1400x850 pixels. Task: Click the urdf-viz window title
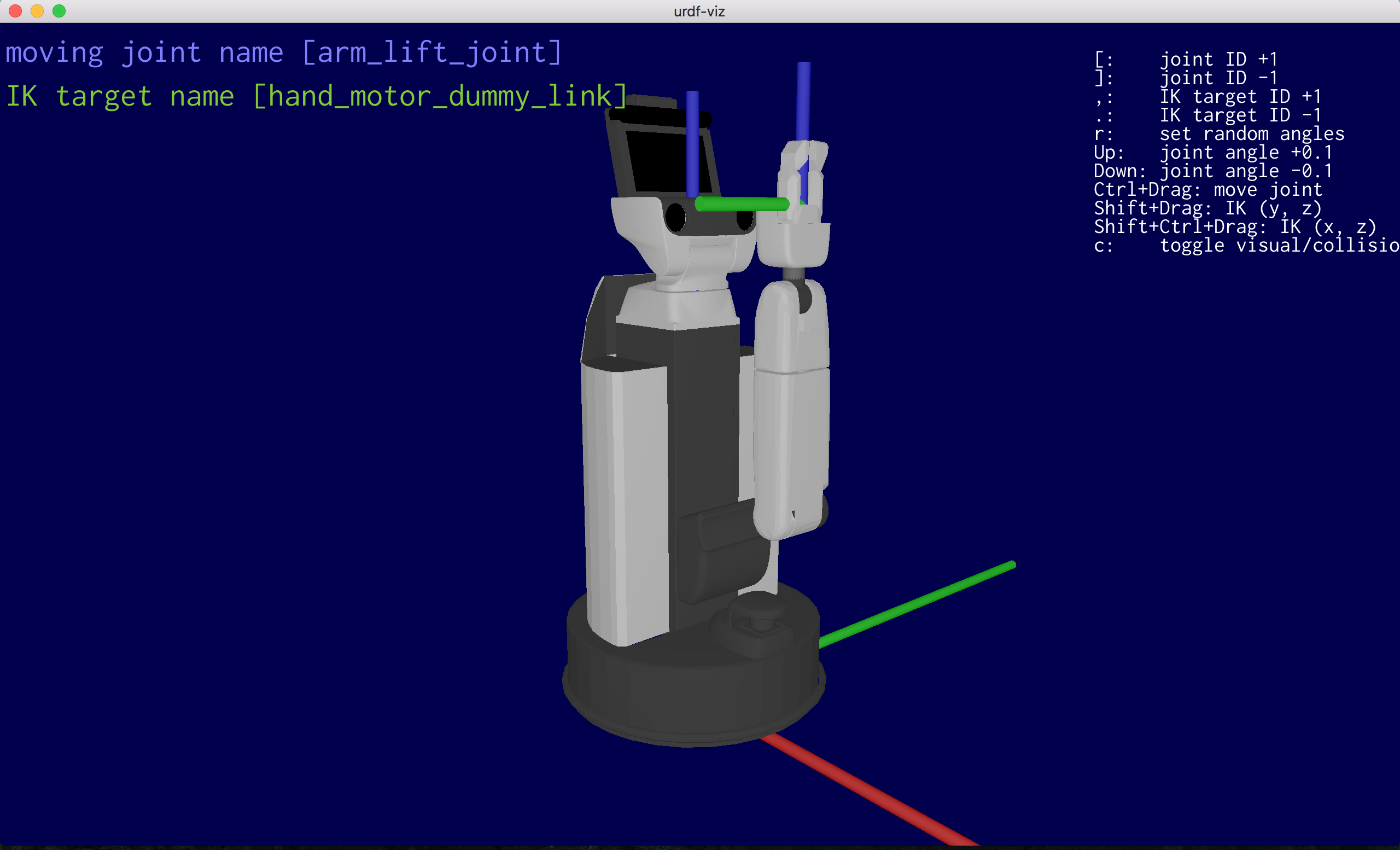click(699, 11)
